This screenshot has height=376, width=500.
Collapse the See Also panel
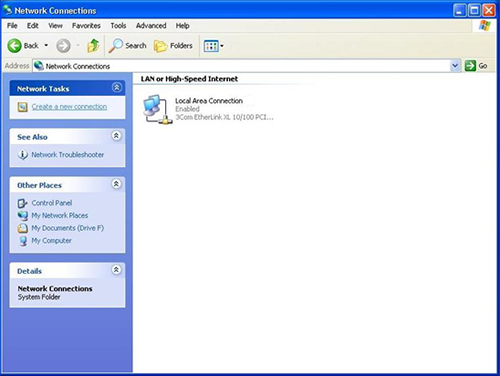tap(116, 136)
